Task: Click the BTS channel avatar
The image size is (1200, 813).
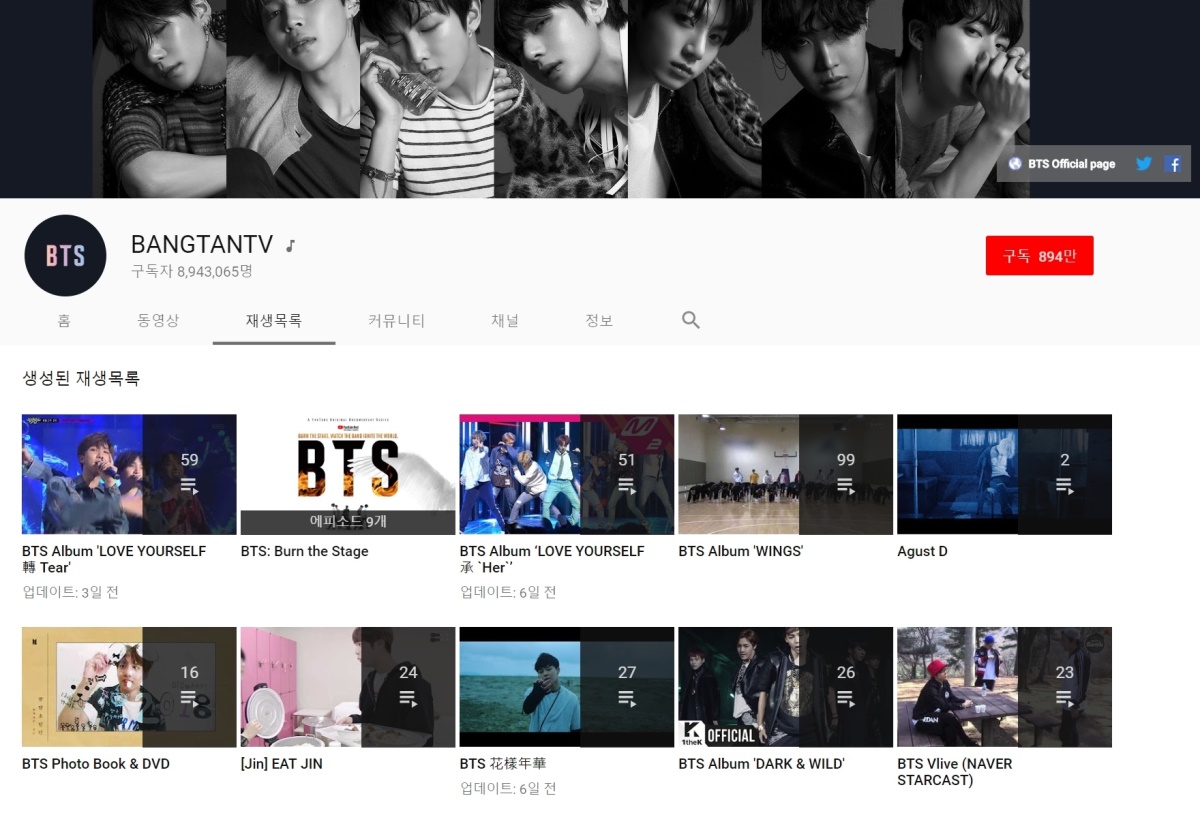Action: click(x=65, y=255)
